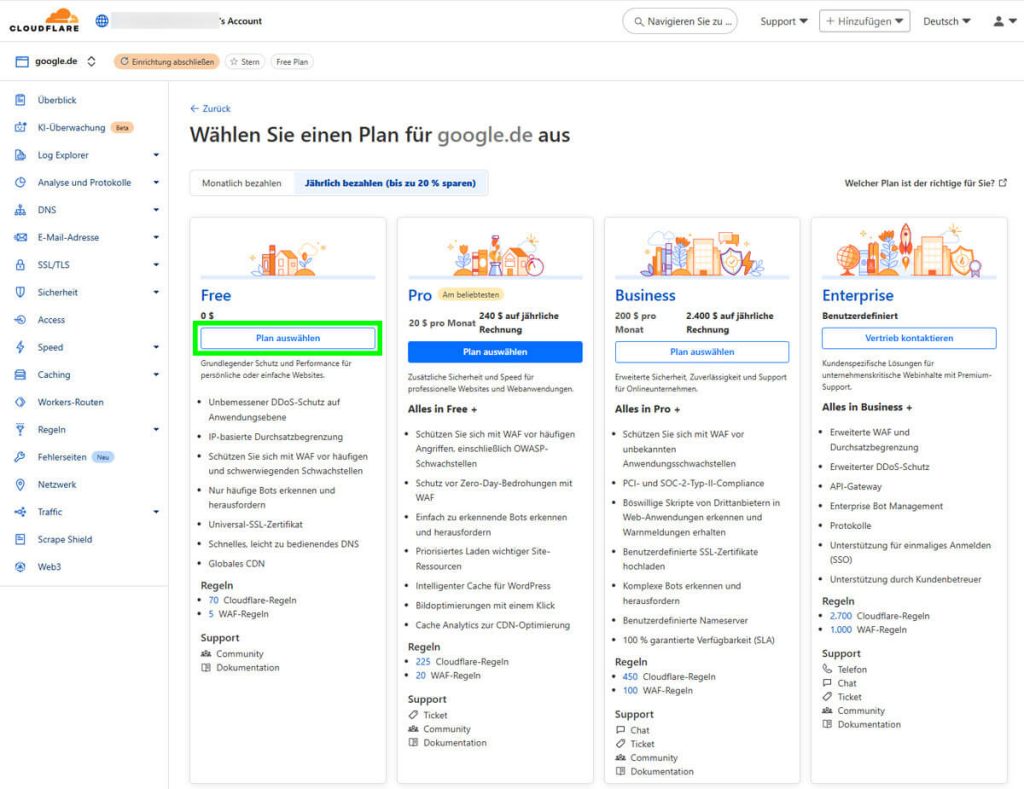The image size is (1024, 789).
Task: Click the SSL/TLS lock icon
Action: (x=20, y=265)
